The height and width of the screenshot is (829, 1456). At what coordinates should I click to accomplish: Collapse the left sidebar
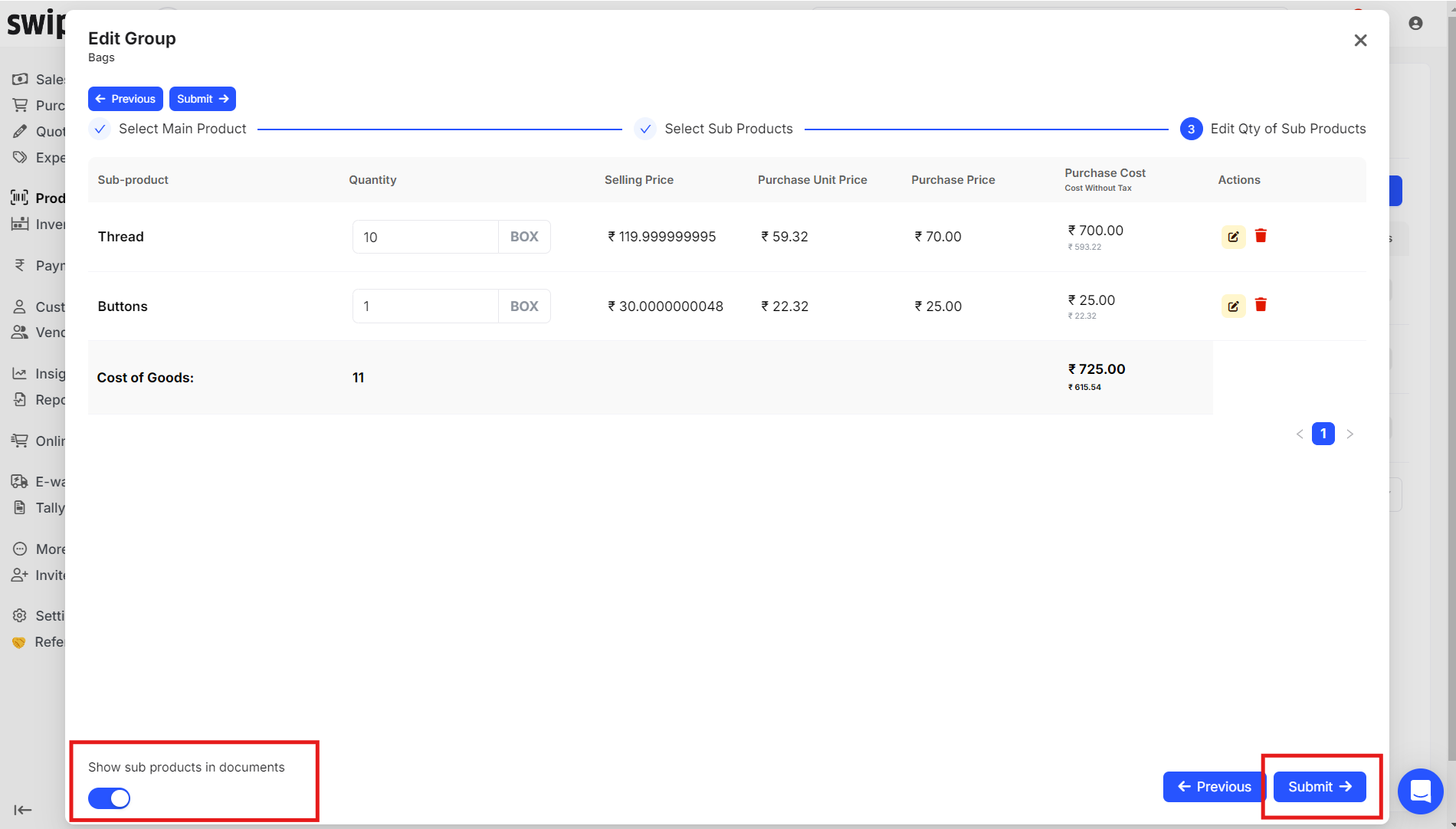point(23,810)
